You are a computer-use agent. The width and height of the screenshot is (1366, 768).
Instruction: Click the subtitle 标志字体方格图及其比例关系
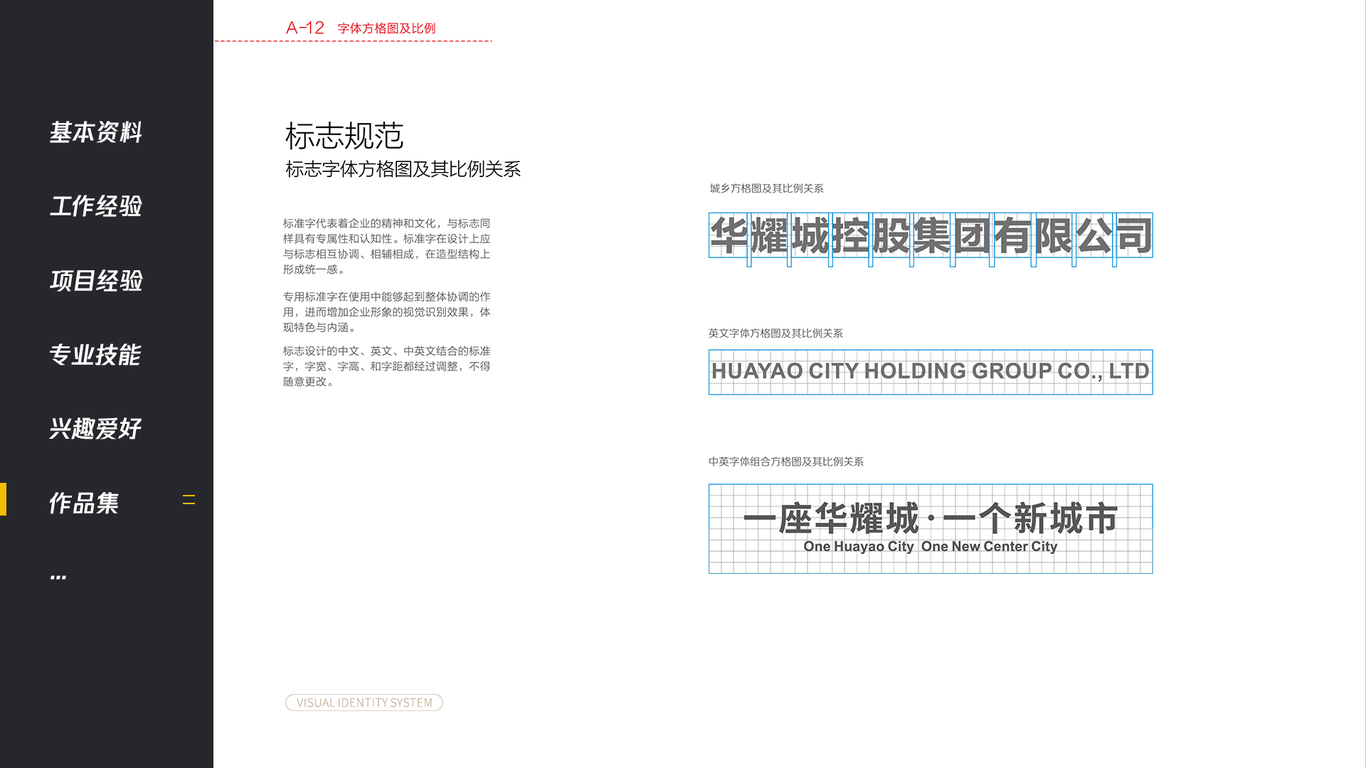point(403,169)
